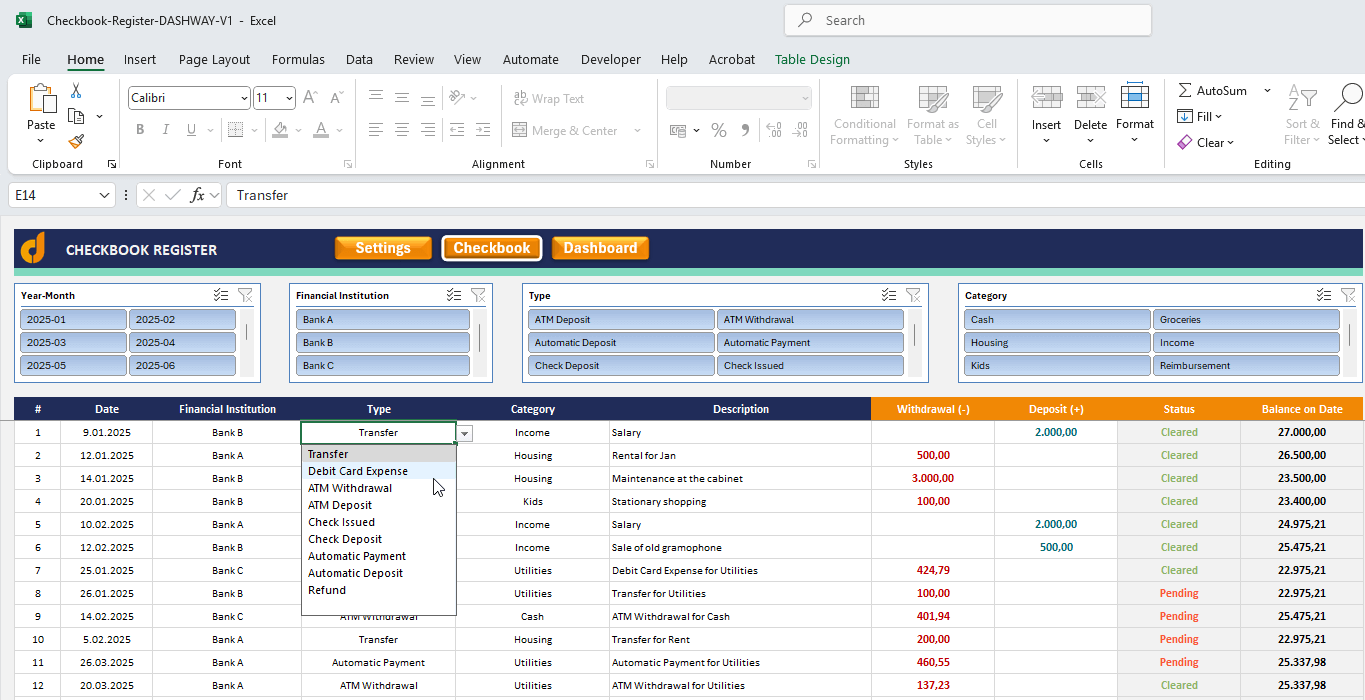This screenshot has height=700, width=1365.
Task: Expand the Clipboard group dialog launcher
Action: coord(111,164)
